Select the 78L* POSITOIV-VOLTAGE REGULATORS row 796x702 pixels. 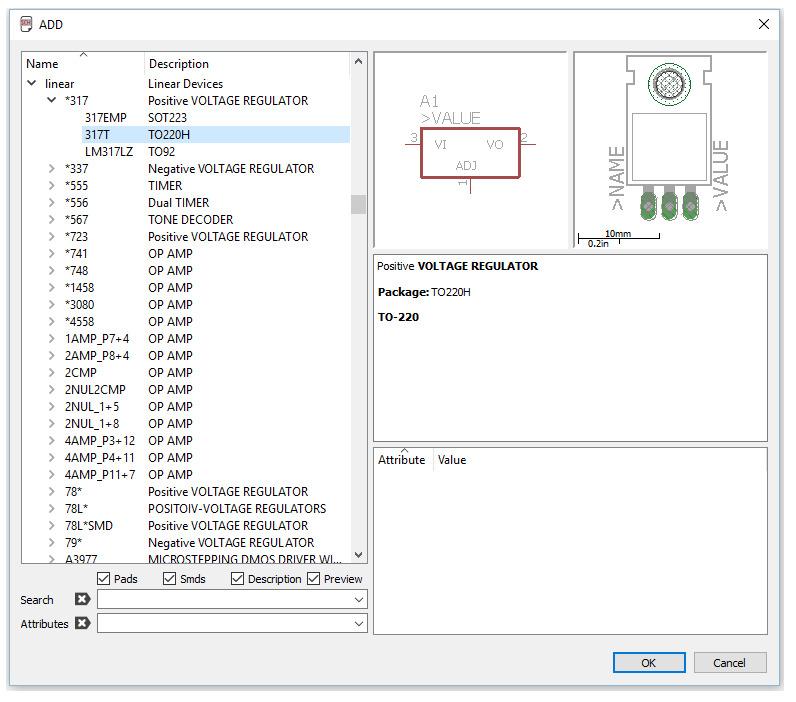pyautogui.click(x=206, y=508)
